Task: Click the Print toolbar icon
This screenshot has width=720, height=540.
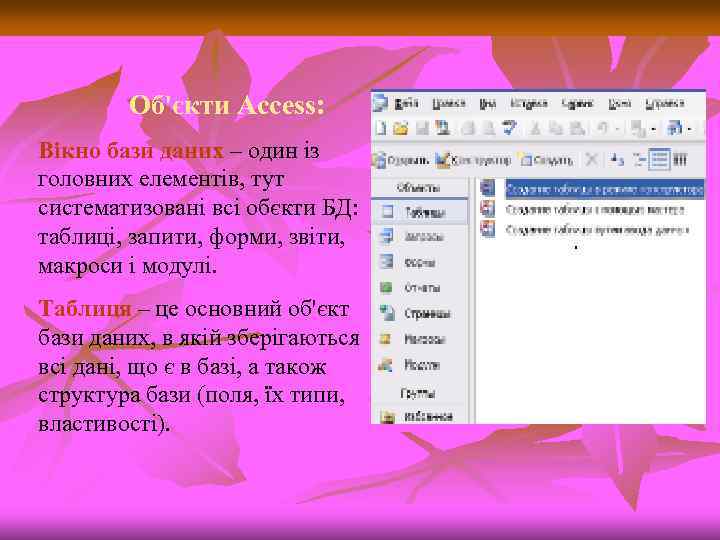Action: [x=468, y=128]
